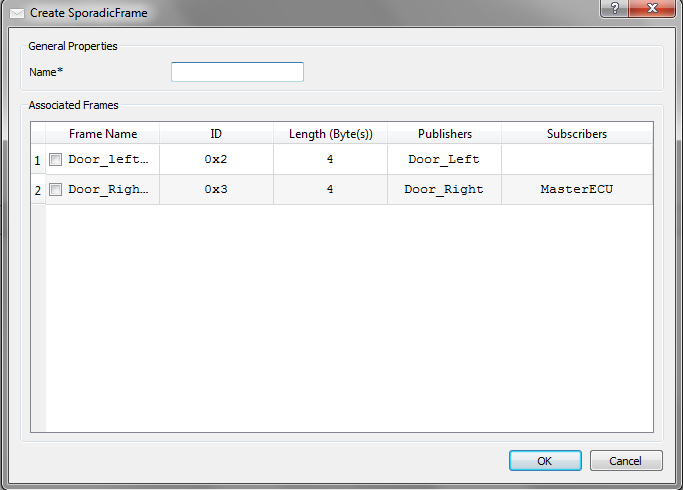
Task: Click the Cancel button
Action: pos(626,461)
